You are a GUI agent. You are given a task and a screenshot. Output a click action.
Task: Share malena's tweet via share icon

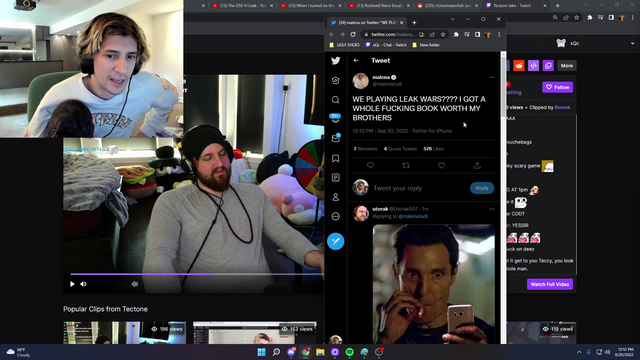[477, 165]
